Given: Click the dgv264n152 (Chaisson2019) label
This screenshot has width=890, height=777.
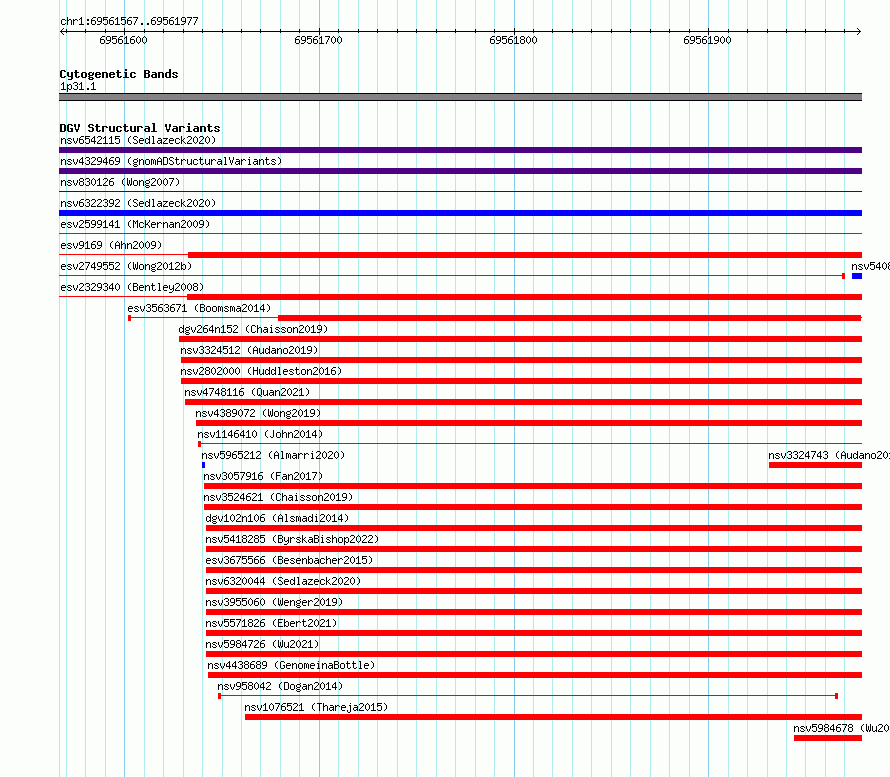Looking at the screenshot, I should pyautogui.click(x=253, y=329).
